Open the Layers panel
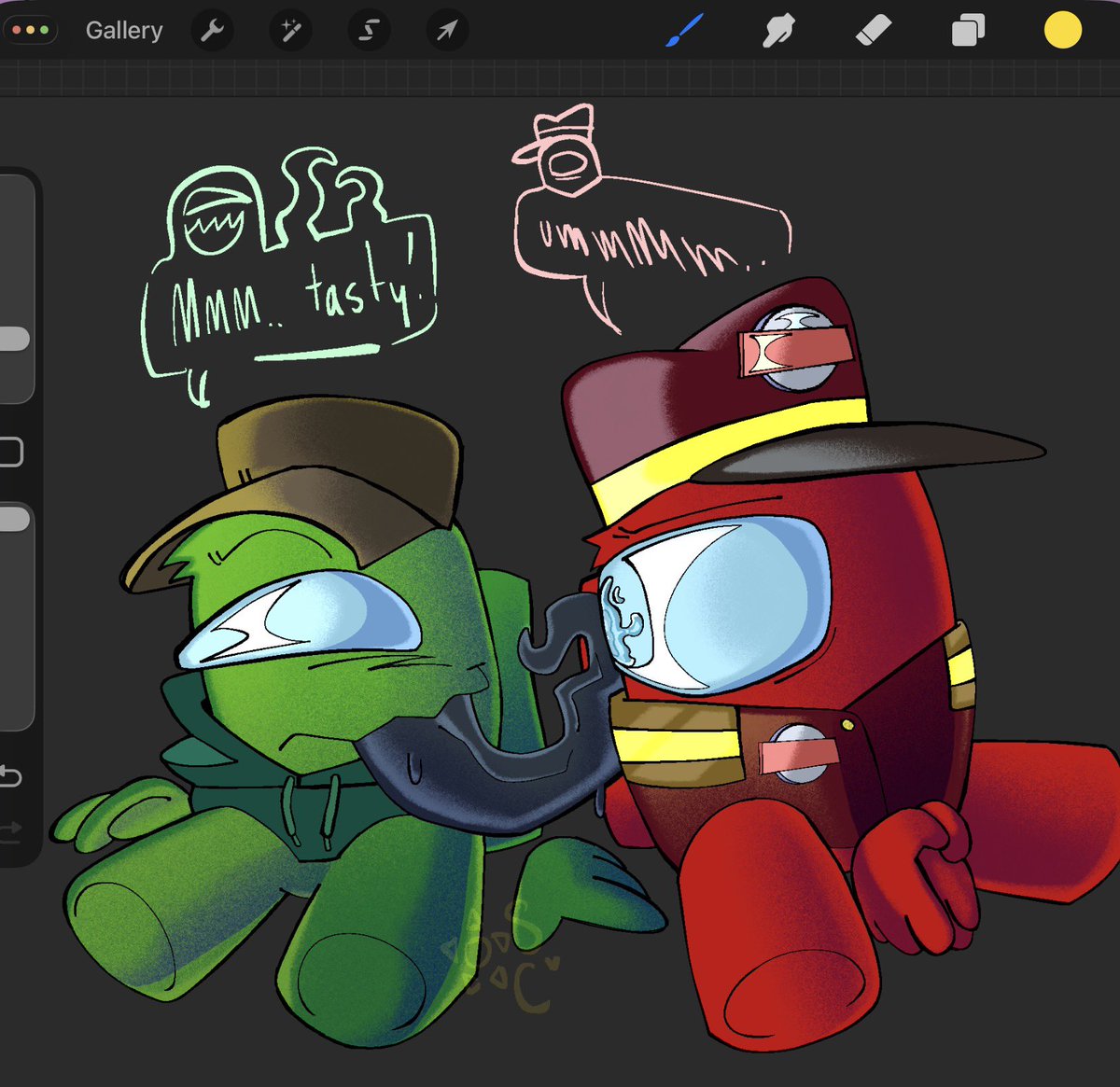 click(x=968, y=32)
